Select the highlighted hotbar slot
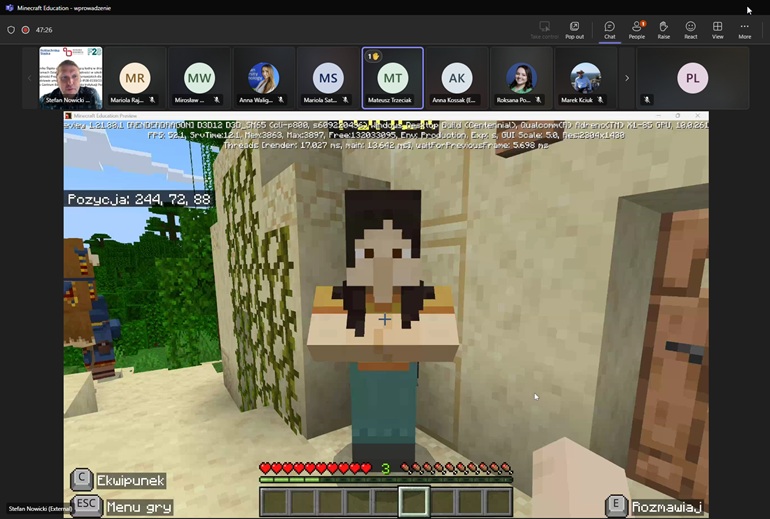The height and width of the screenshot is (519, 770). point(413,502)
